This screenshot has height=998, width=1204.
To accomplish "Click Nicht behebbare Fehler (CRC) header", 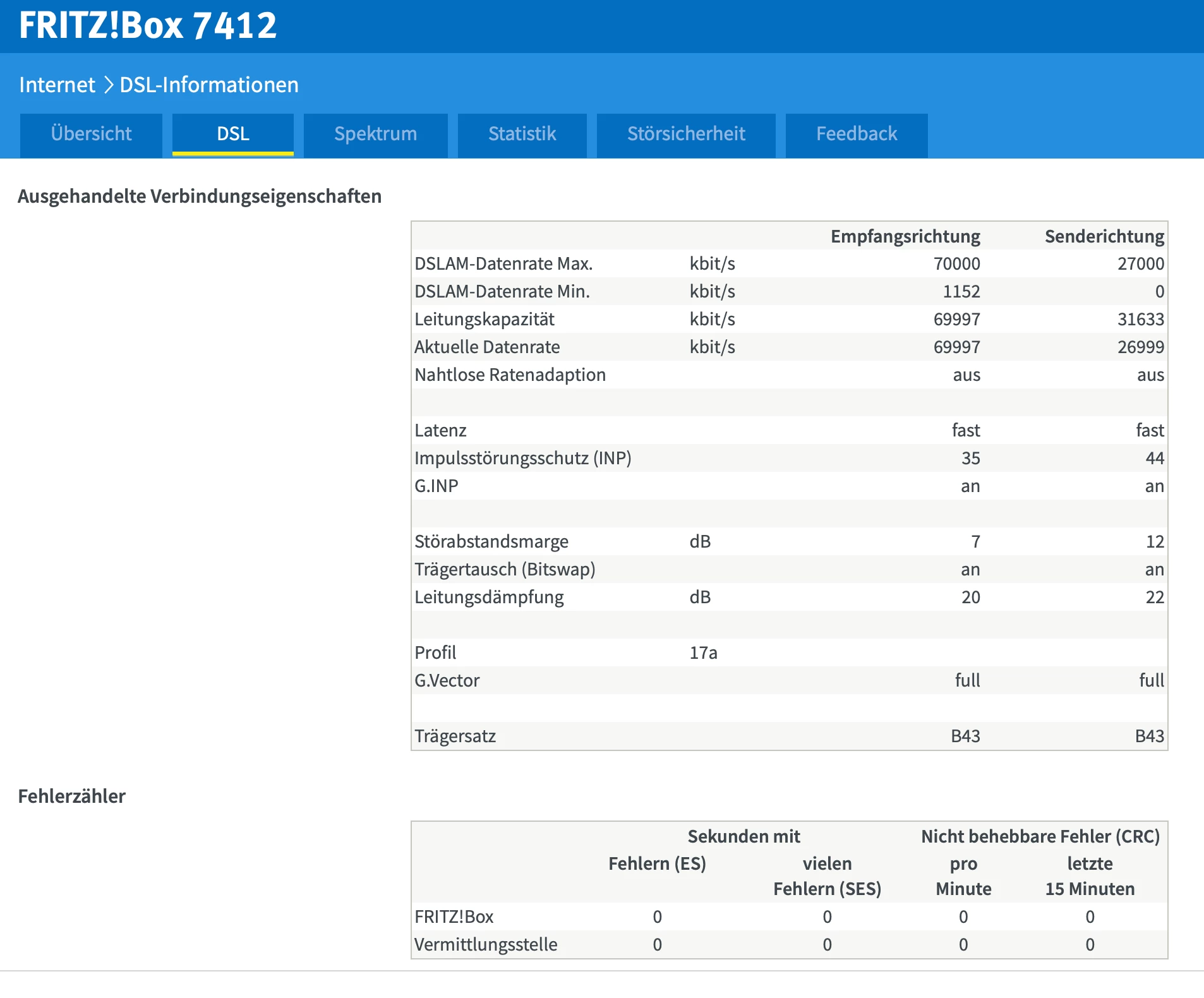I will click(x=1040, y=836).
